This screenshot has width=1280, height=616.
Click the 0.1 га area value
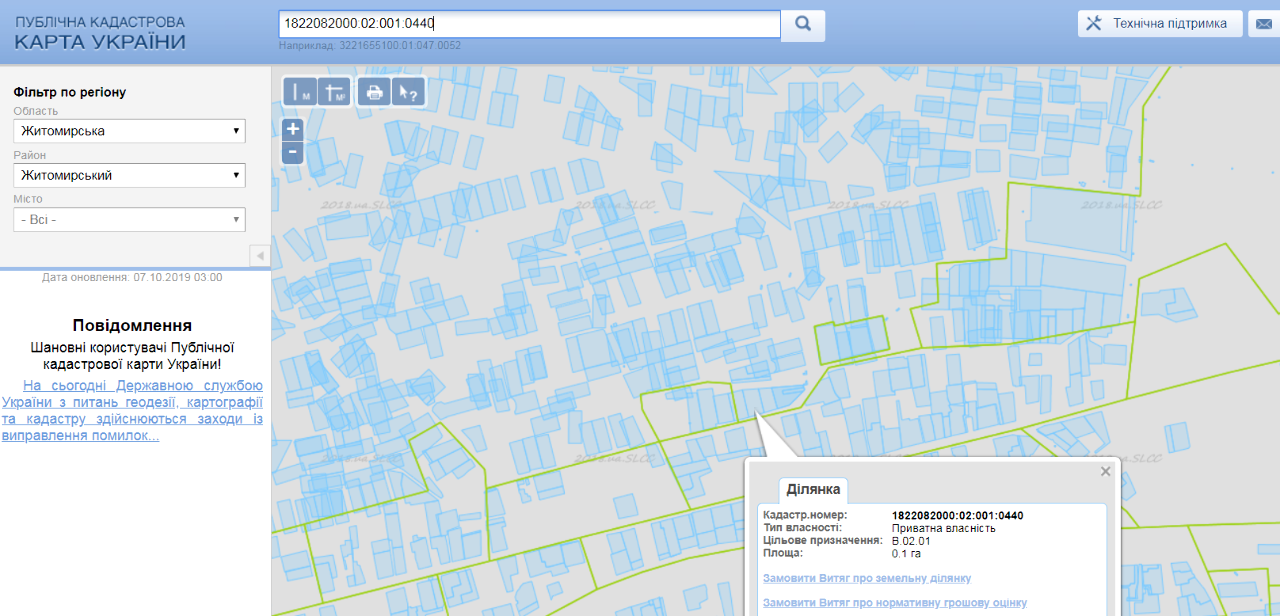click(x=904, y=552)
